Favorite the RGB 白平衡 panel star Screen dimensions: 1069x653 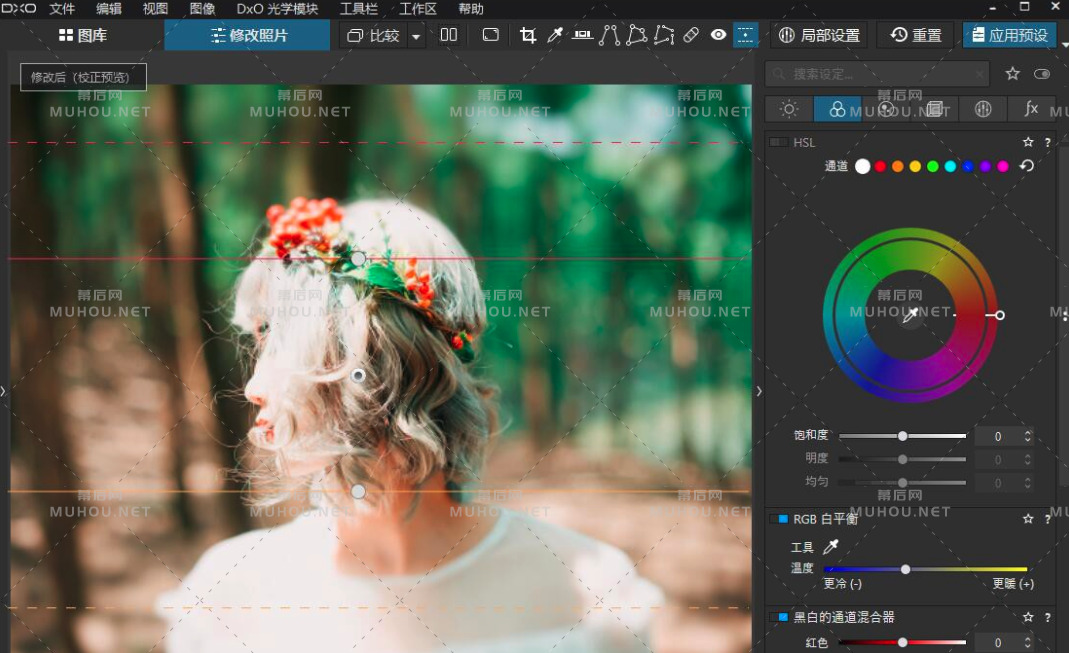[1028, 519]
